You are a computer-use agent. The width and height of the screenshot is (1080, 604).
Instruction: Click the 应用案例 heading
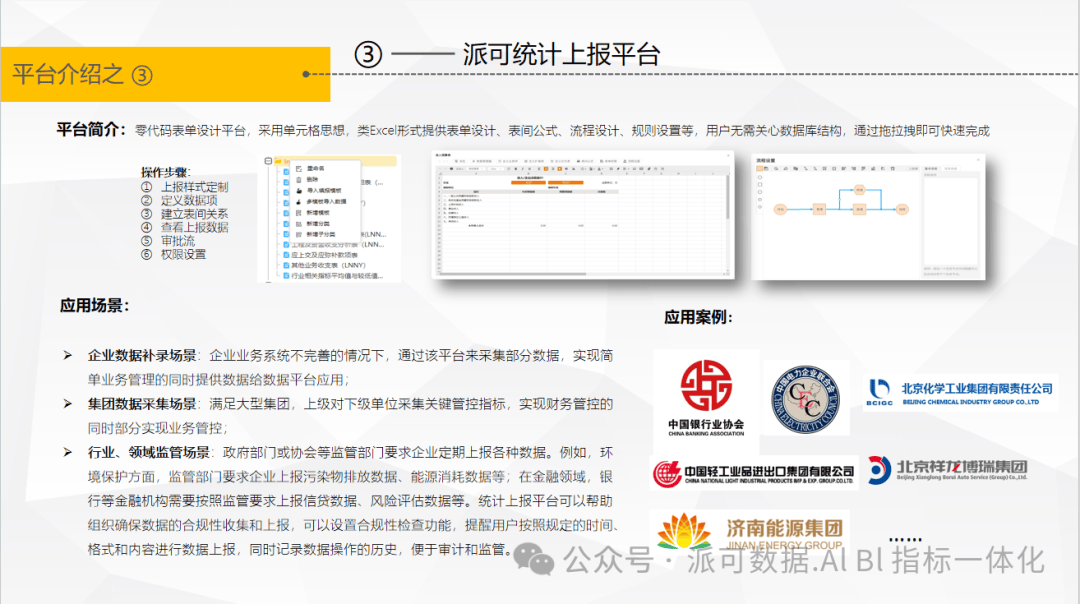click(x=698, y=317)
